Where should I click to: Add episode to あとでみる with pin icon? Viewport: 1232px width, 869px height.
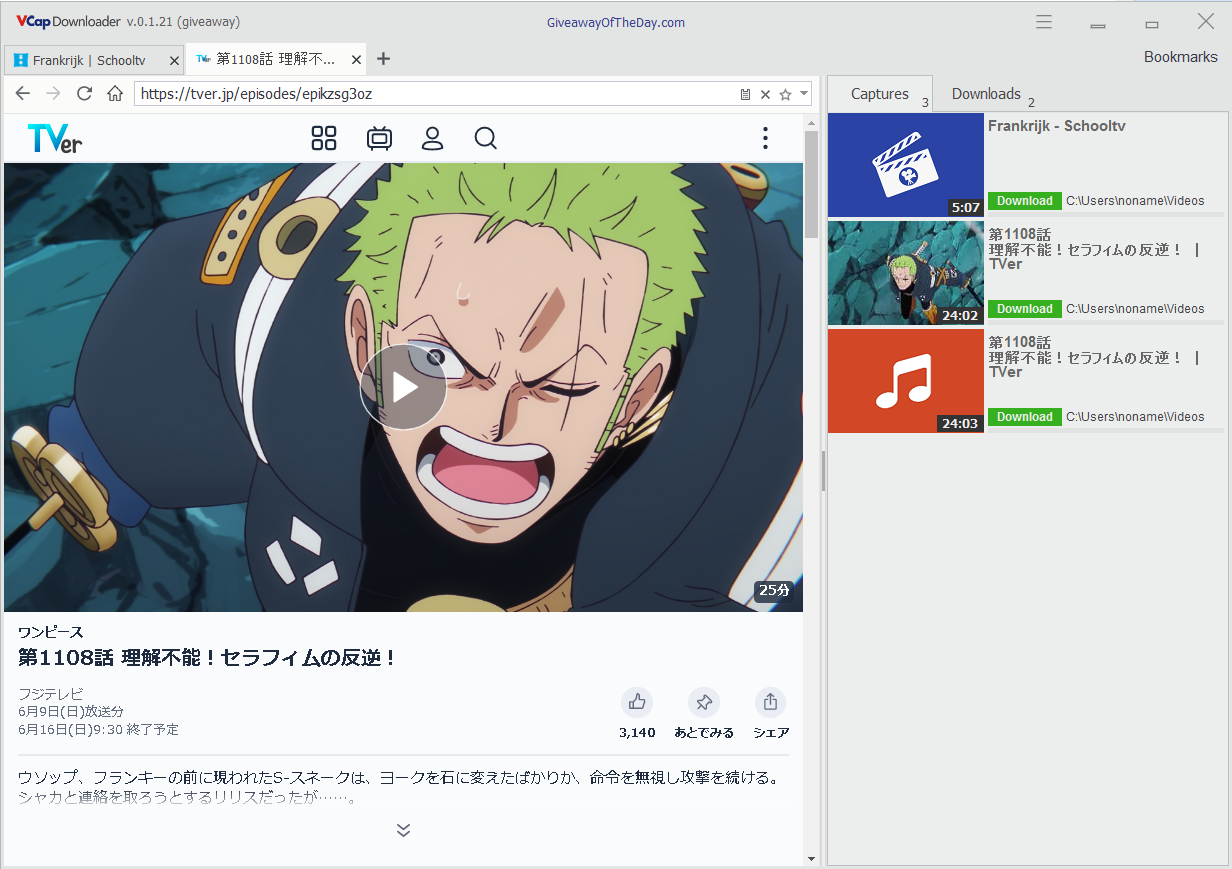tap(704, 702)
